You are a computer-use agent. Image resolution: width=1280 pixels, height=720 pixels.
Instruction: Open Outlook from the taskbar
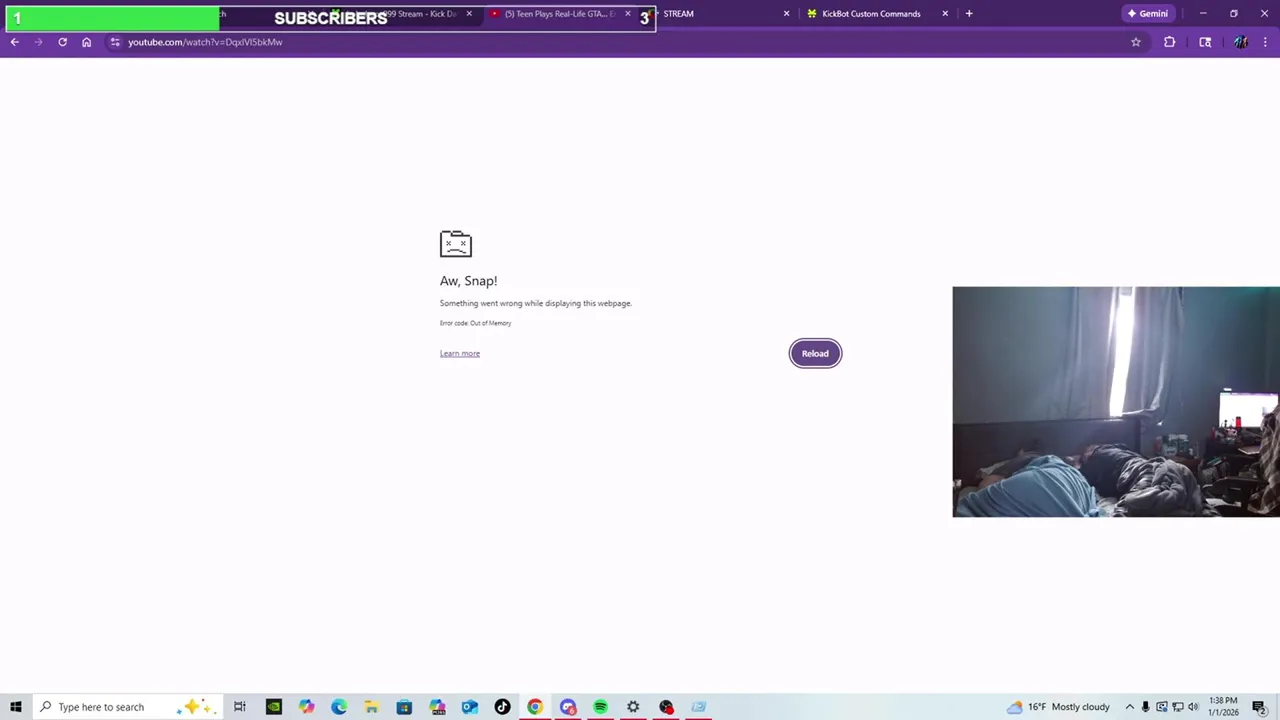click(470, 707)
